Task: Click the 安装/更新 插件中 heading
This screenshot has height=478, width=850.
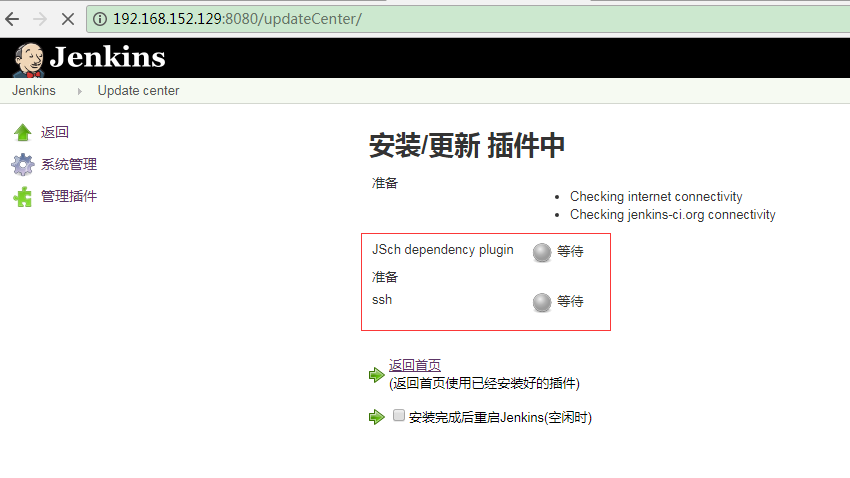Action: click(x=467, y=146)
